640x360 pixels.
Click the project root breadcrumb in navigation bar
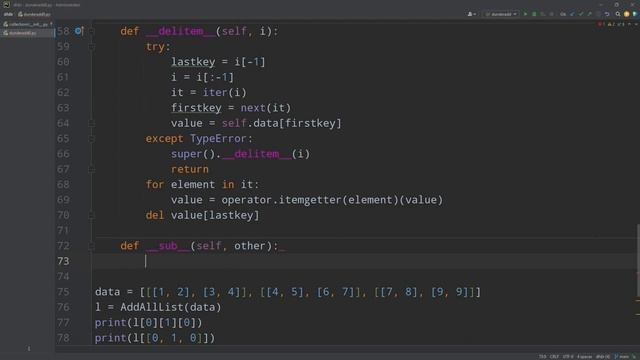[8, 14]
